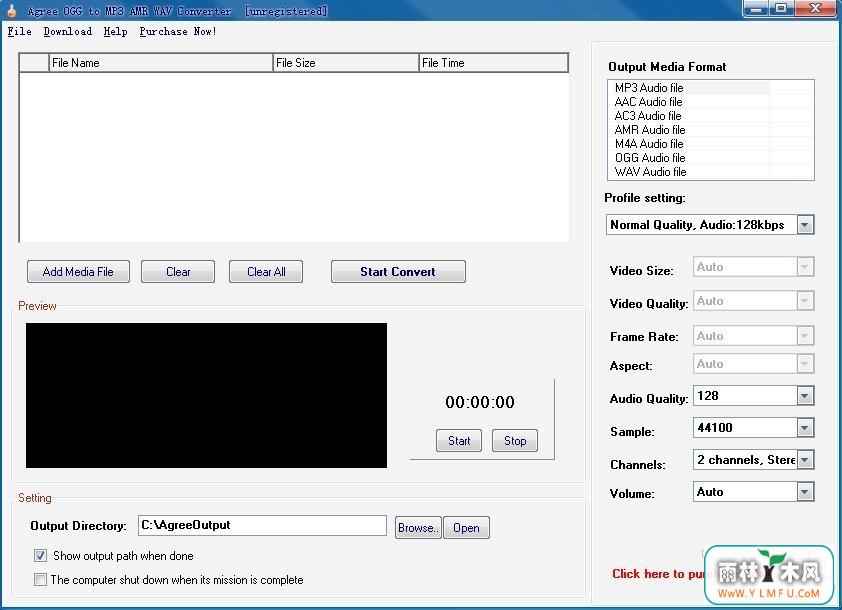Close the converter window
Viewport: 842px width, 610px height.
pos(815,9)
